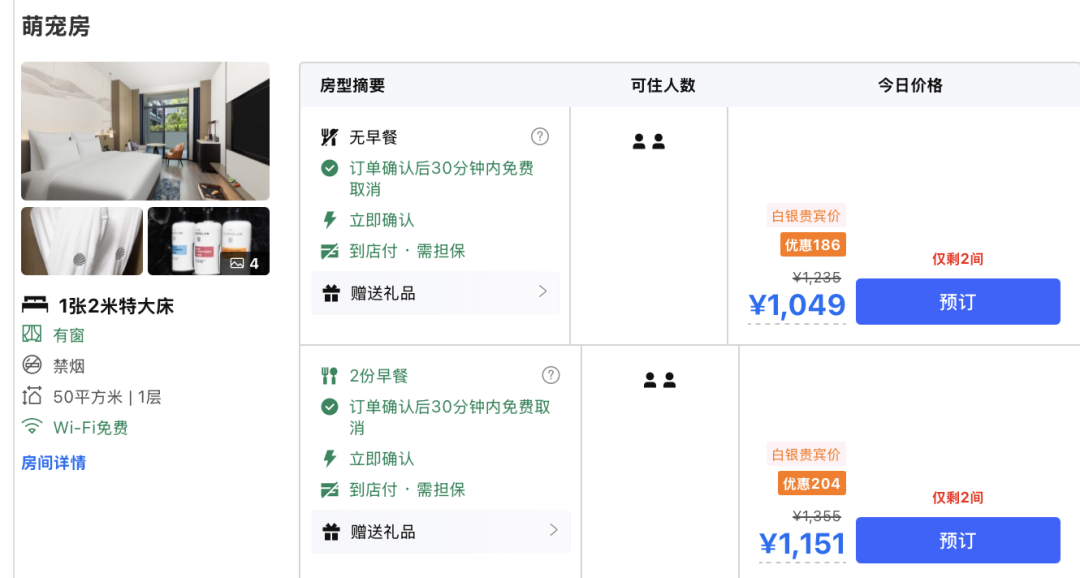Open the 房间详情 link
The image size is (1080, 578).
click(54, 463)
